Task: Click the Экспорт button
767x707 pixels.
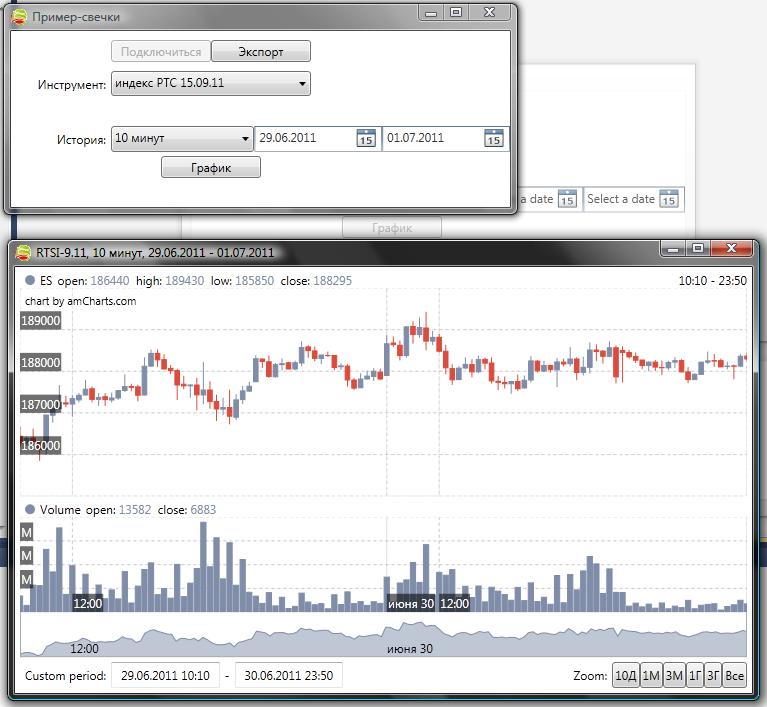Action: [x=261, y=51]
